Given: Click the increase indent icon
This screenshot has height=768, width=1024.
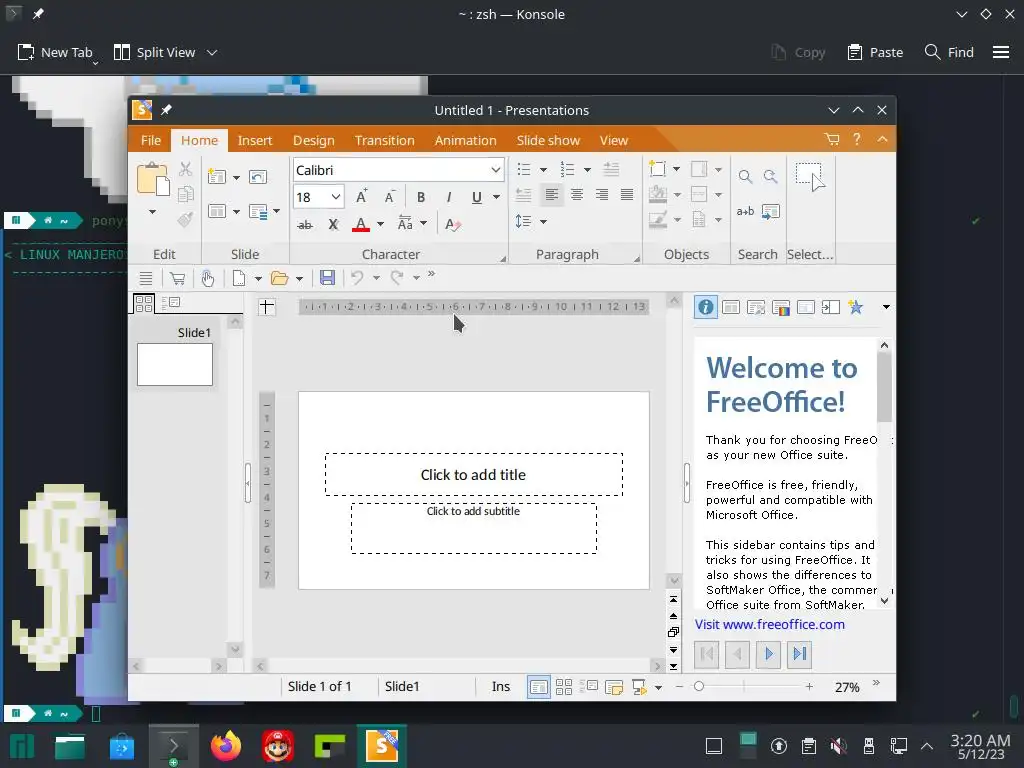Looking at the screenshot, I should 611,169.
